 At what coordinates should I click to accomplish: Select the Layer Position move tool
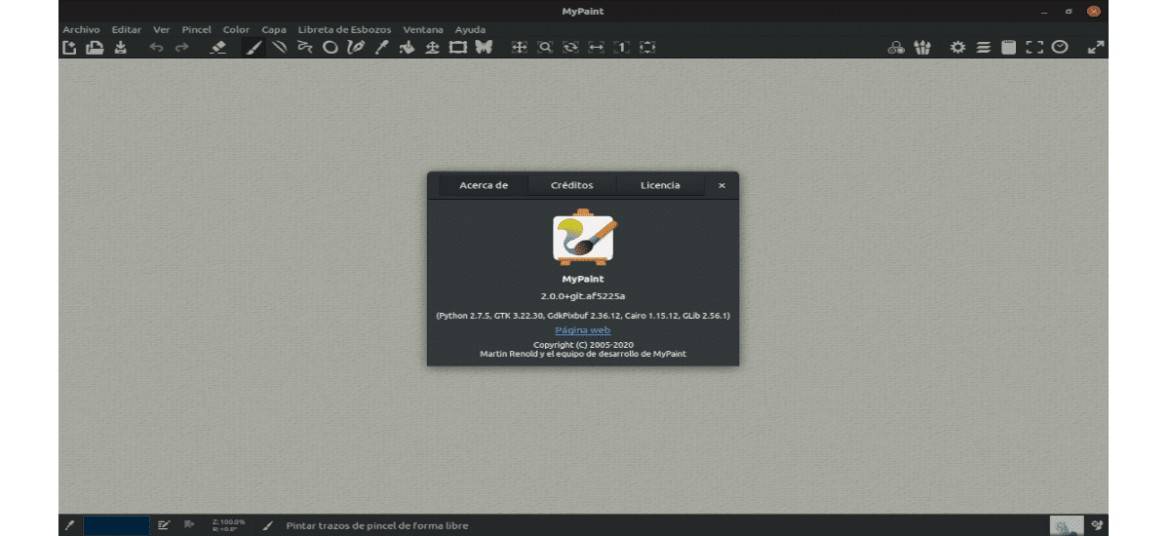[x=432, y=48]
